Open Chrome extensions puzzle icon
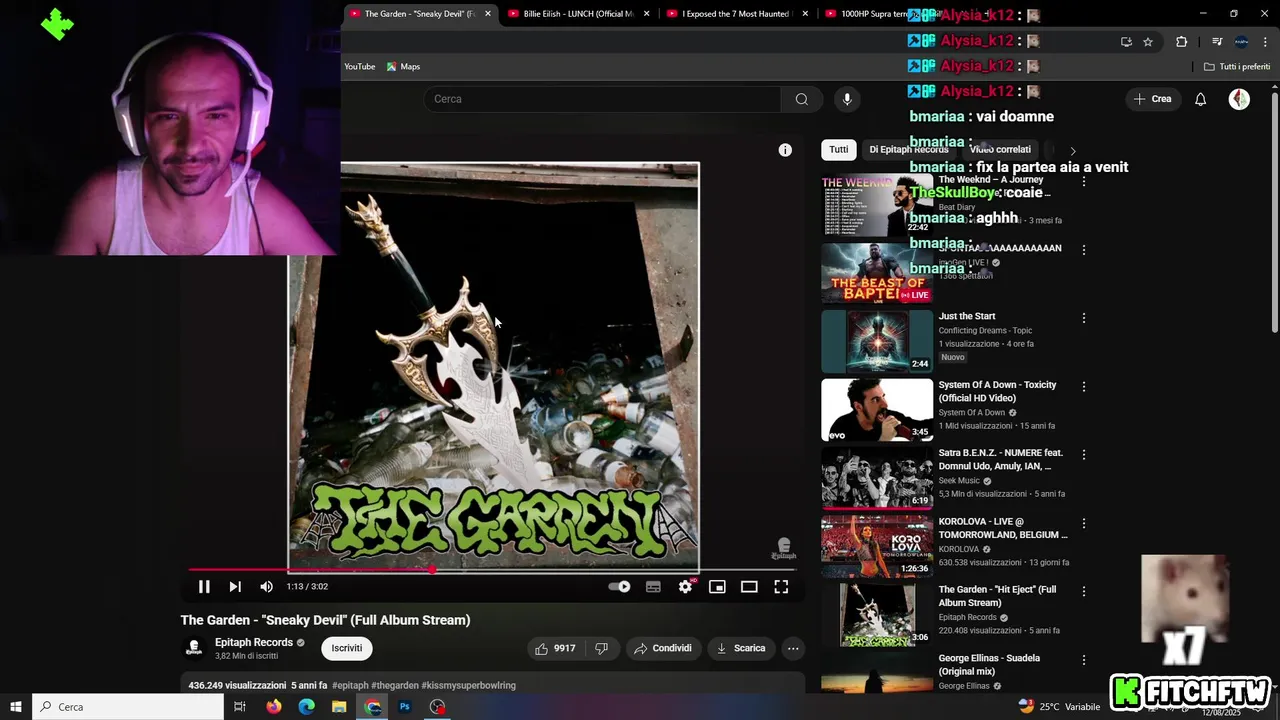 coord(1182,42)
